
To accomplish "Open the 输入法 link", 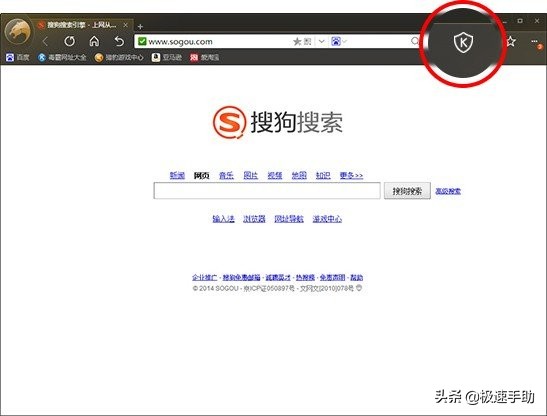I will click(x=223, y=219).
